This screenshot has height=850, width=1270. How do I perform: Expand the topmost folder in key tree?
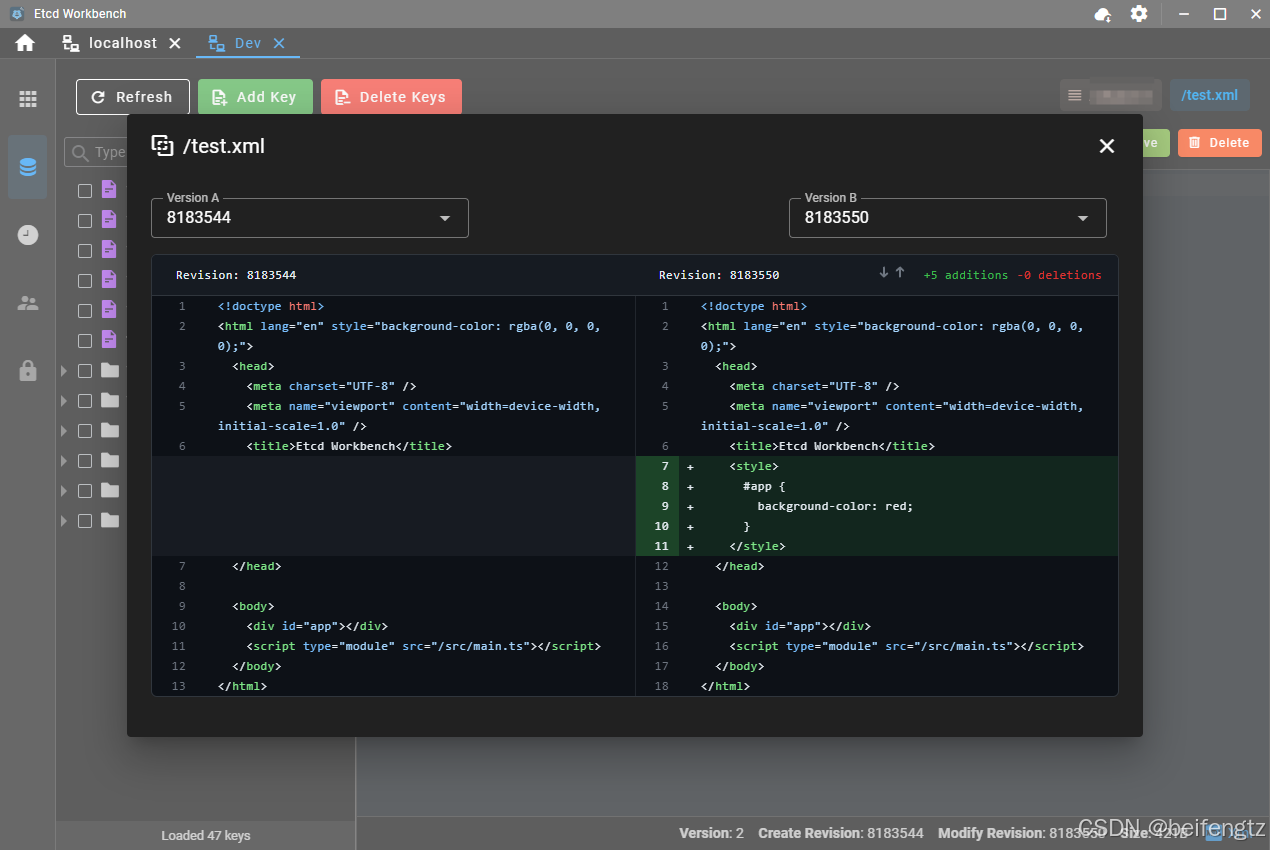tap(65, 371)
